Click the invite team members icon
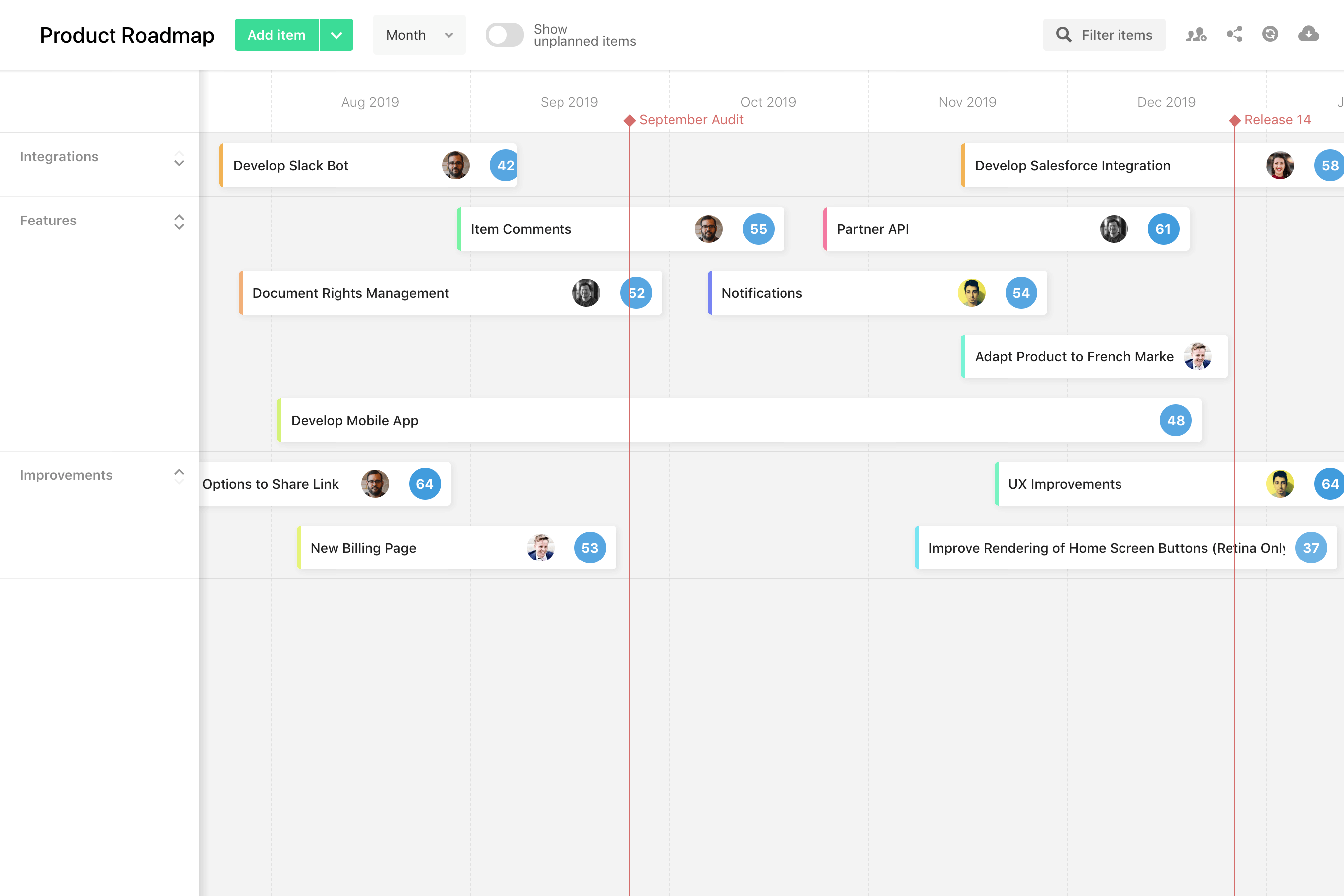Viewport: 1344px width, 896px height. [x=1196, y=35]
